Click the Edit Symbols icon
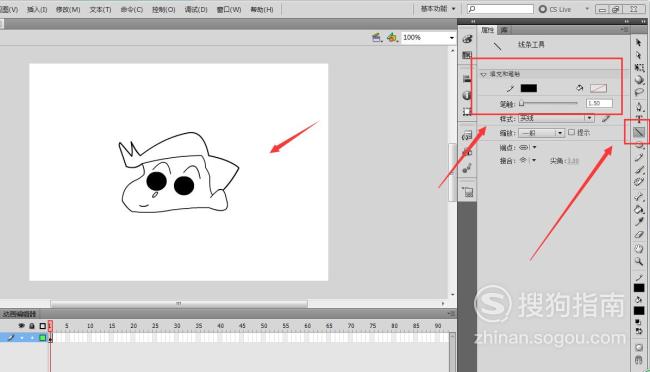This screenshot has height=372, width=650. click(392, 38)
